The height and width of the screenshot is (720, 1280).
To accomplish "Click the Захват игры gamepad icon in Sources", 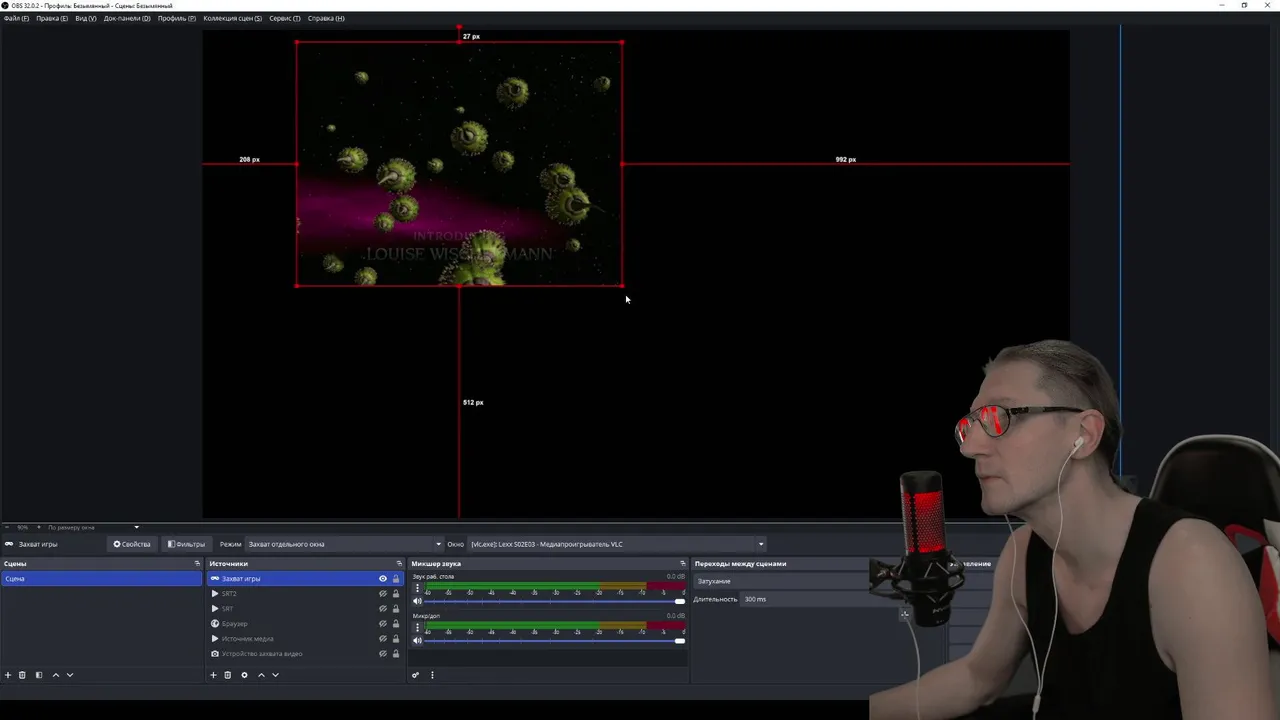I will [x=214, y=579].
